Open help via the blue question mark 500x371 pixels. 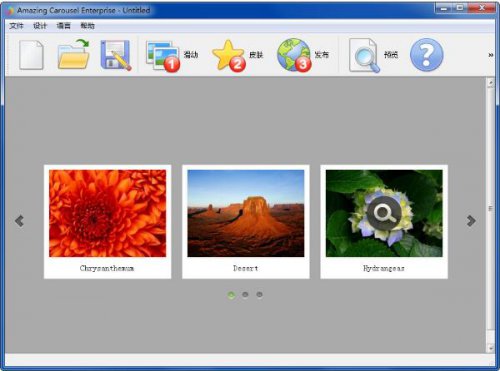426,55
